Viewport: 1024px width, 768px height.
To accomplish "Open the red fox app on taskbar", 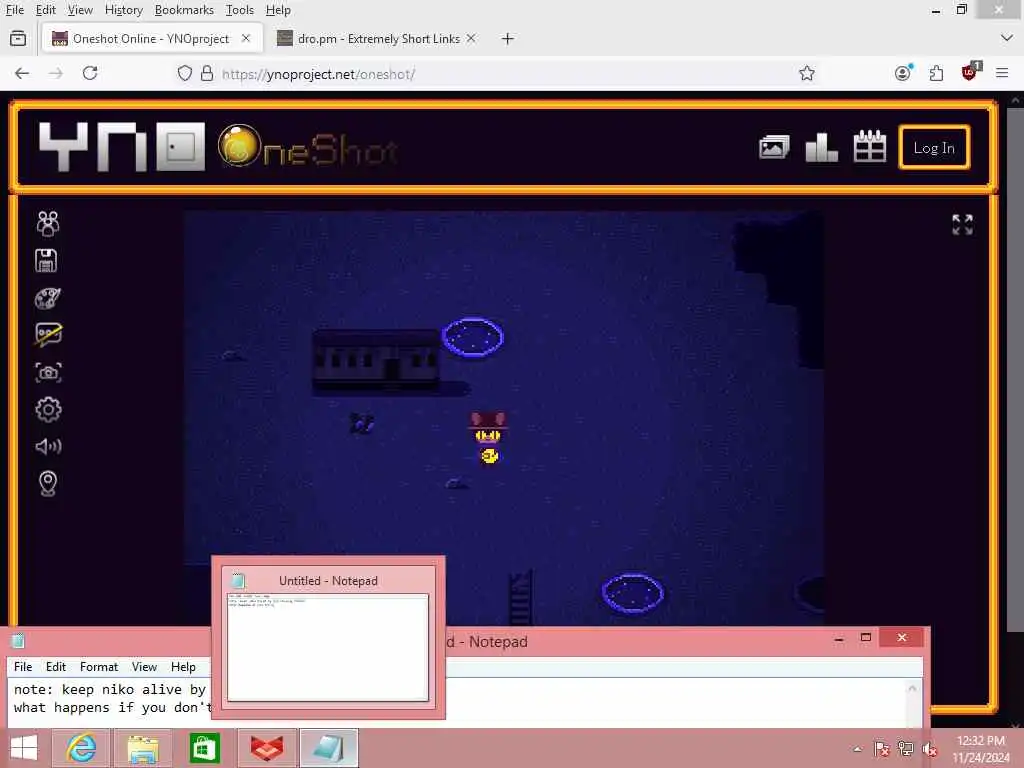I will pyautogui.click(x=267, y=748).
